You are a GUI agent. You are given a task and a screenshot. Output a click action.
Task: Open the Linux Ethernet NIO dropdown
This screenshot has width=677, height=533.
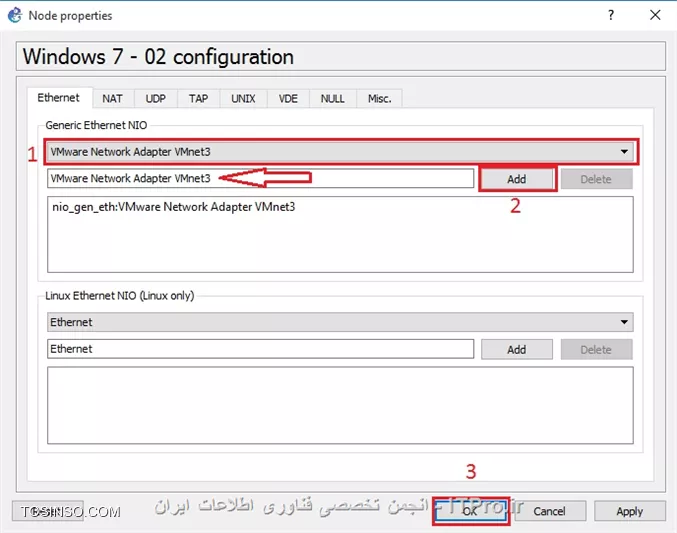point(340,322)
